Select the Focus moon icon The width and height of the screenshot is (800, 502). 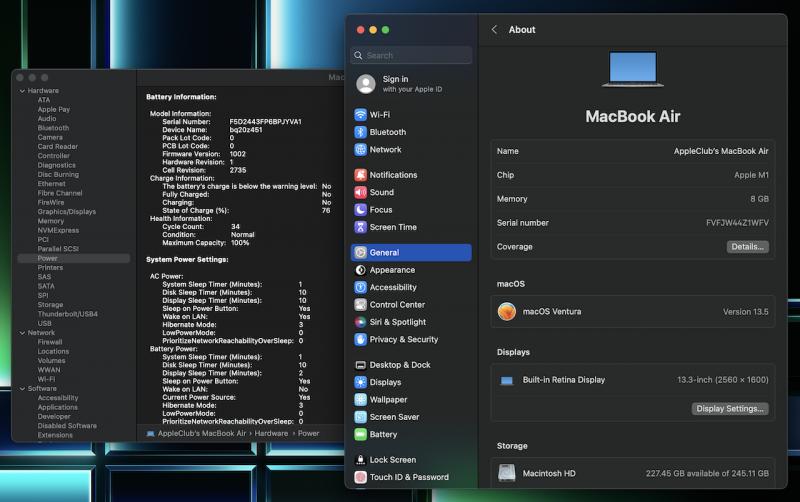tap(360, 210)
